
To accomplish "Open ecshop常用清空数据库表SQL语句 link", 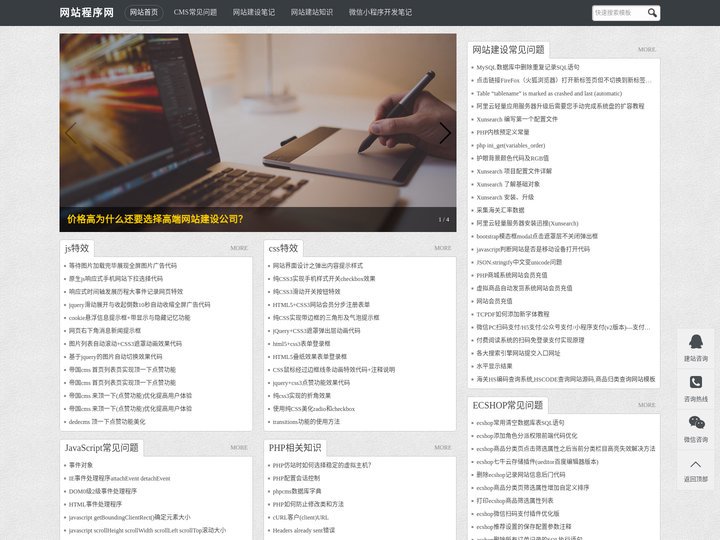I will pos(520,422).
